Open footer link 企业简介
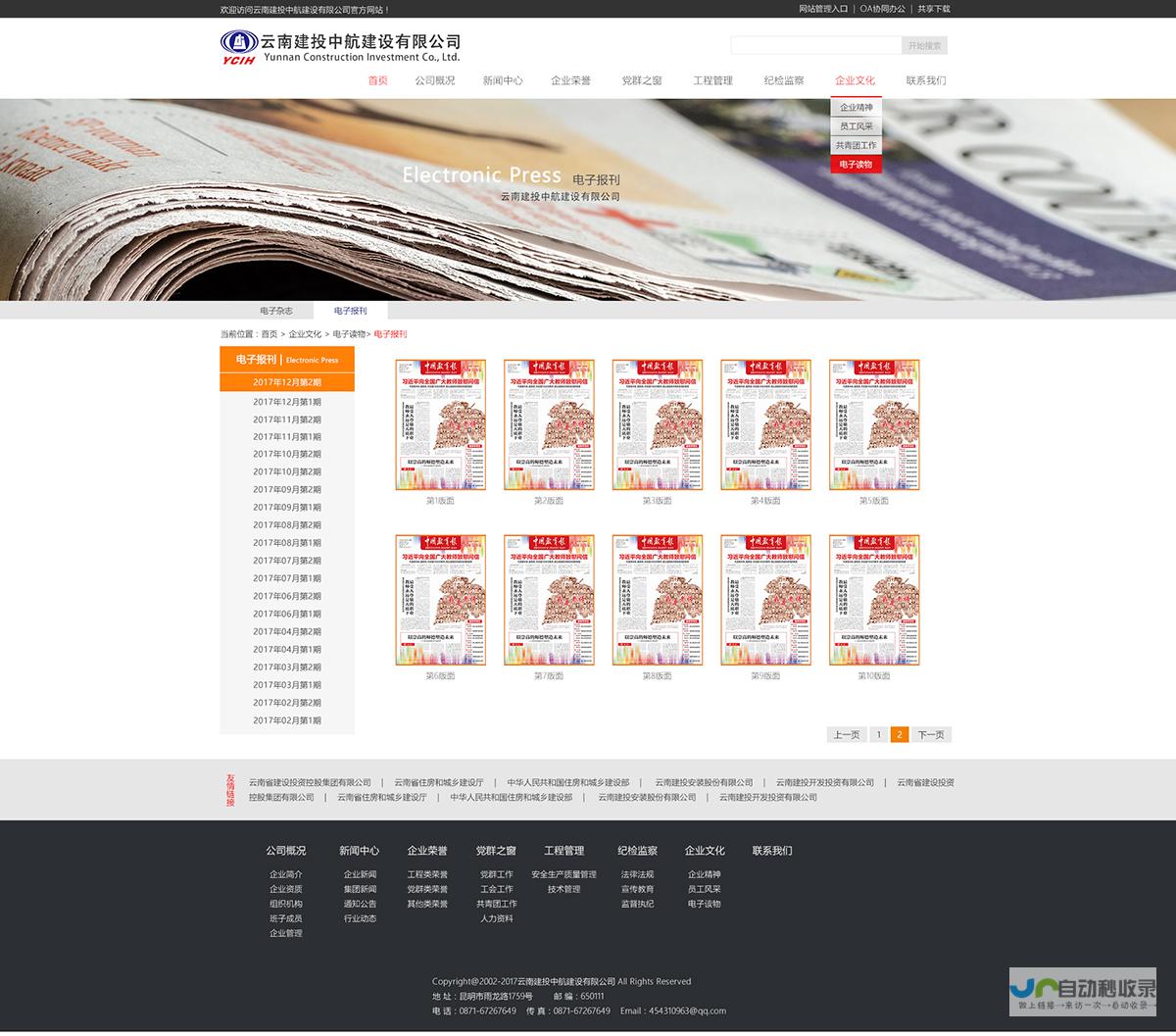 click(x=286, y=874)
